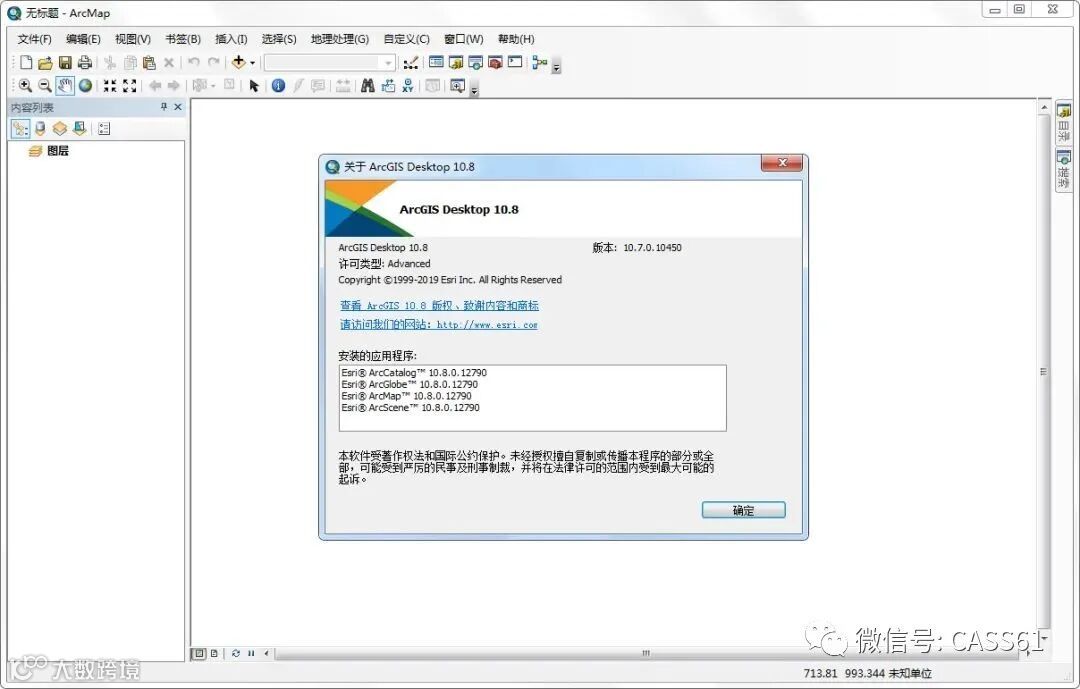Open Standard toolbar options arrow
The width and height of the screenshot is (1080, 689).
[x=557, y=67]
